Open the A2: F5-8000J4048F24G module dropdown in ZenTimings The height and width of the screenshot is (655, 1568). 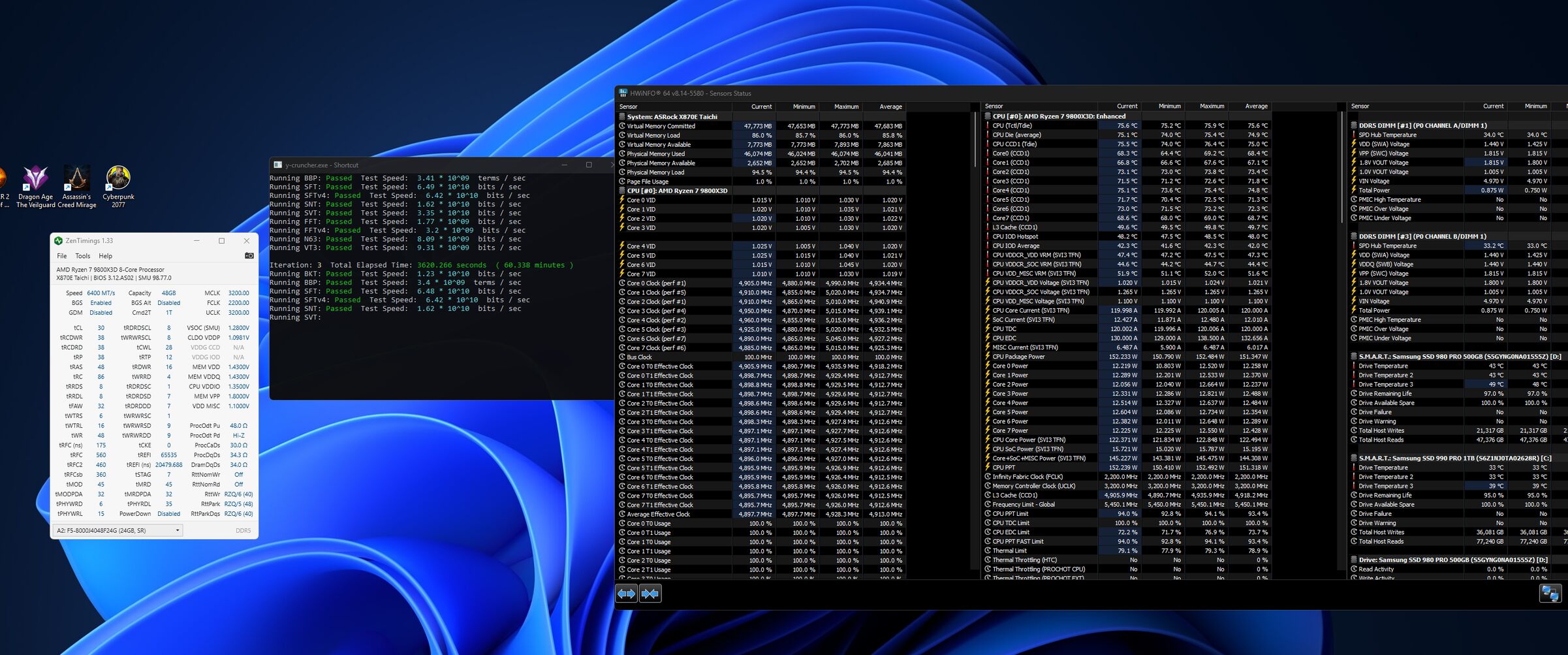(x=118, y=530)
